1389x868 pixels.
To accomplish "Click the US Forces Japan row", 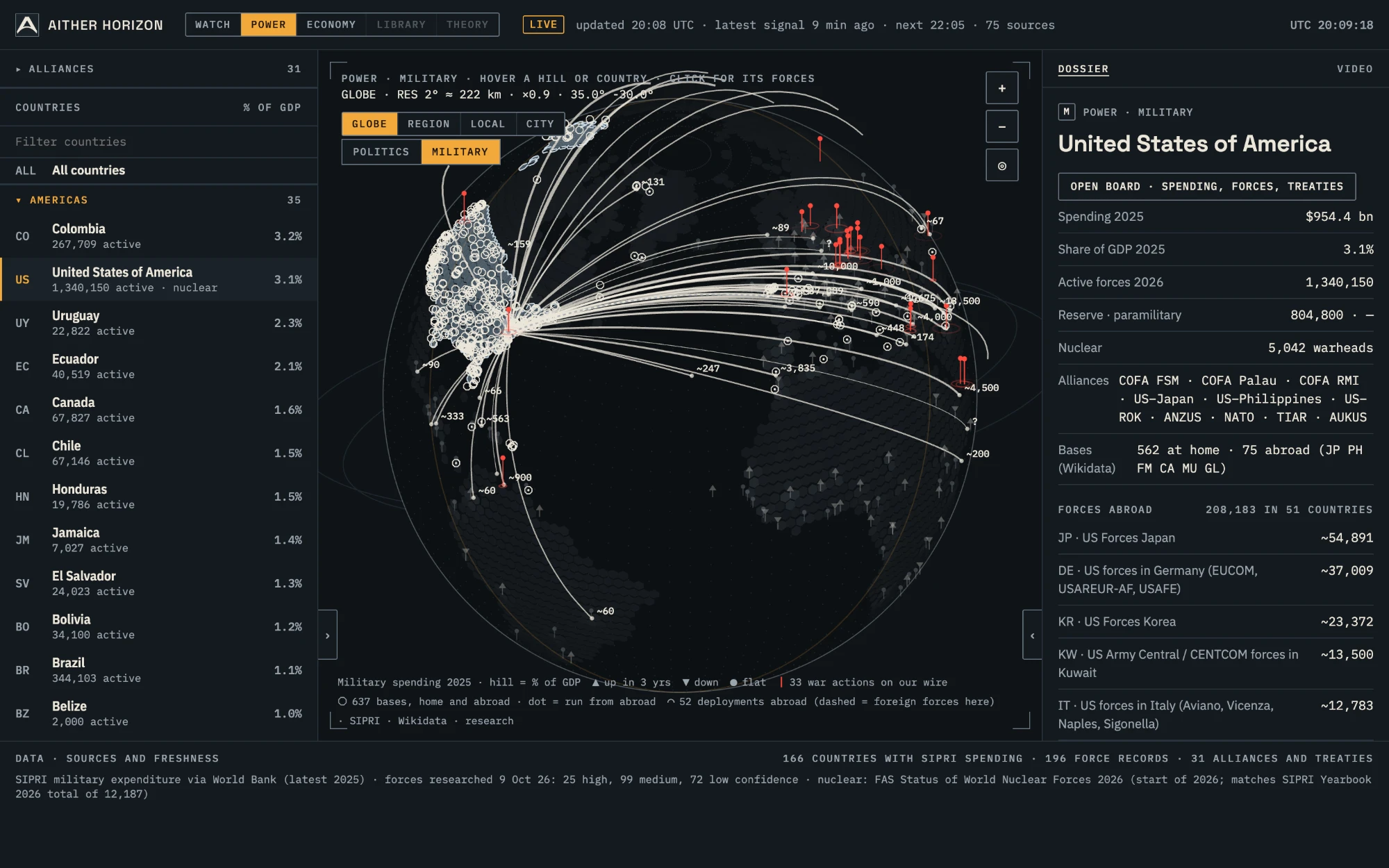I will tap(1215, 537).
